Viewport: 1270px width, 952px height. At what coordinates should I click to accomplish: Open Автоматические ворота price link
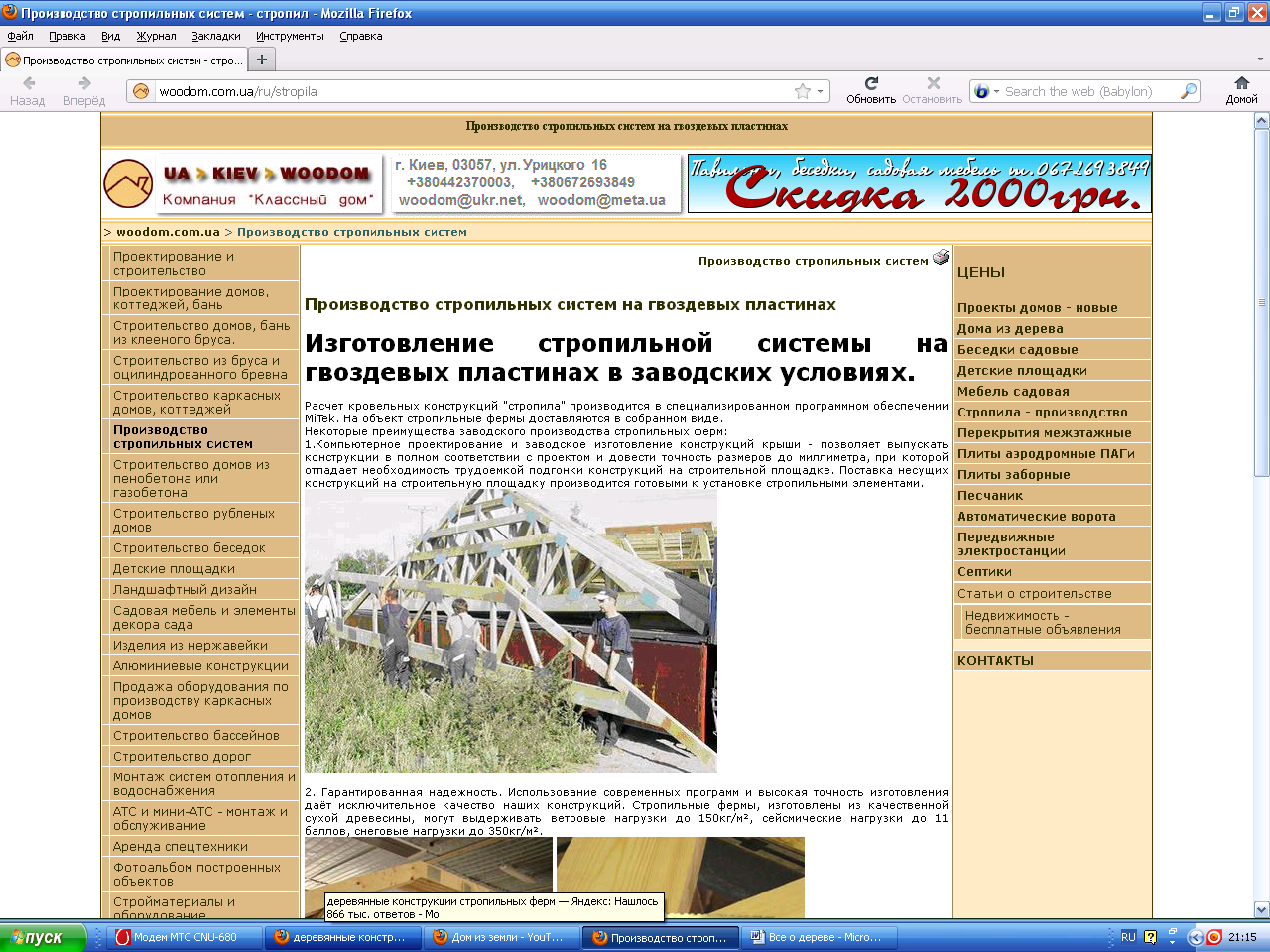pos(1036,516)
